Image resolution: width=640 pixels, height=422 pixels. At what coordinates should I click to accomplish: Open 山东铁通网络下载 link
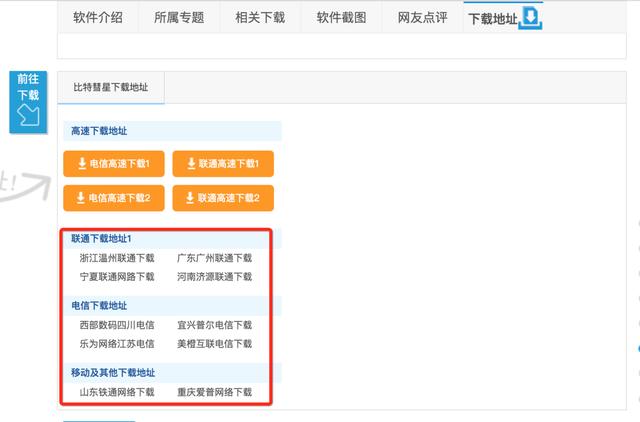[117, 392]
